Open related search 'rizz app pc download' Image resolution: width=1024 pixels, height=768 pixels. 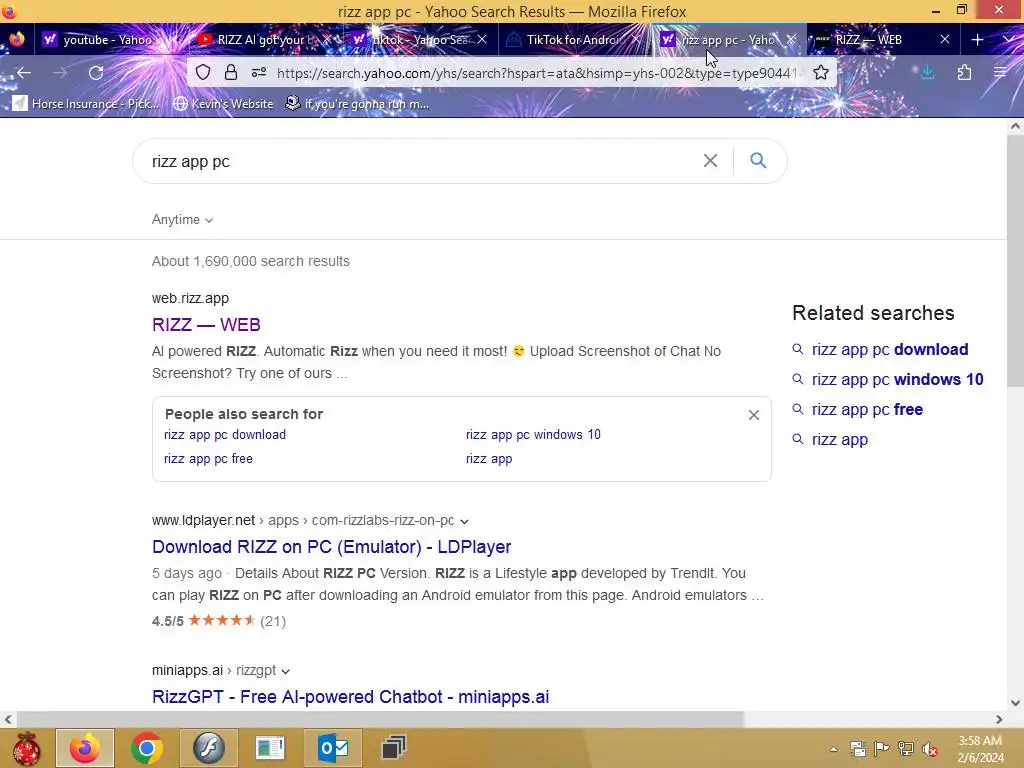click(890, 350)
